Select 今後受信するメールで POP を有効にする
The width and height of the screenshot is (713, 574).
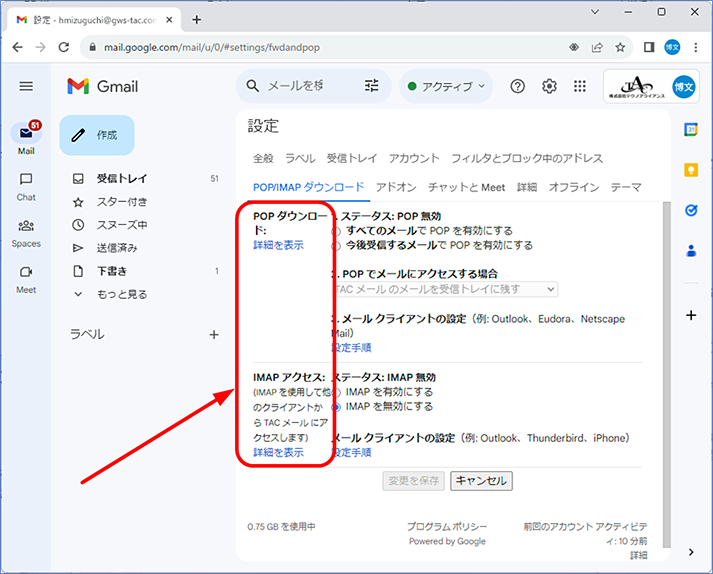point(336,246)
